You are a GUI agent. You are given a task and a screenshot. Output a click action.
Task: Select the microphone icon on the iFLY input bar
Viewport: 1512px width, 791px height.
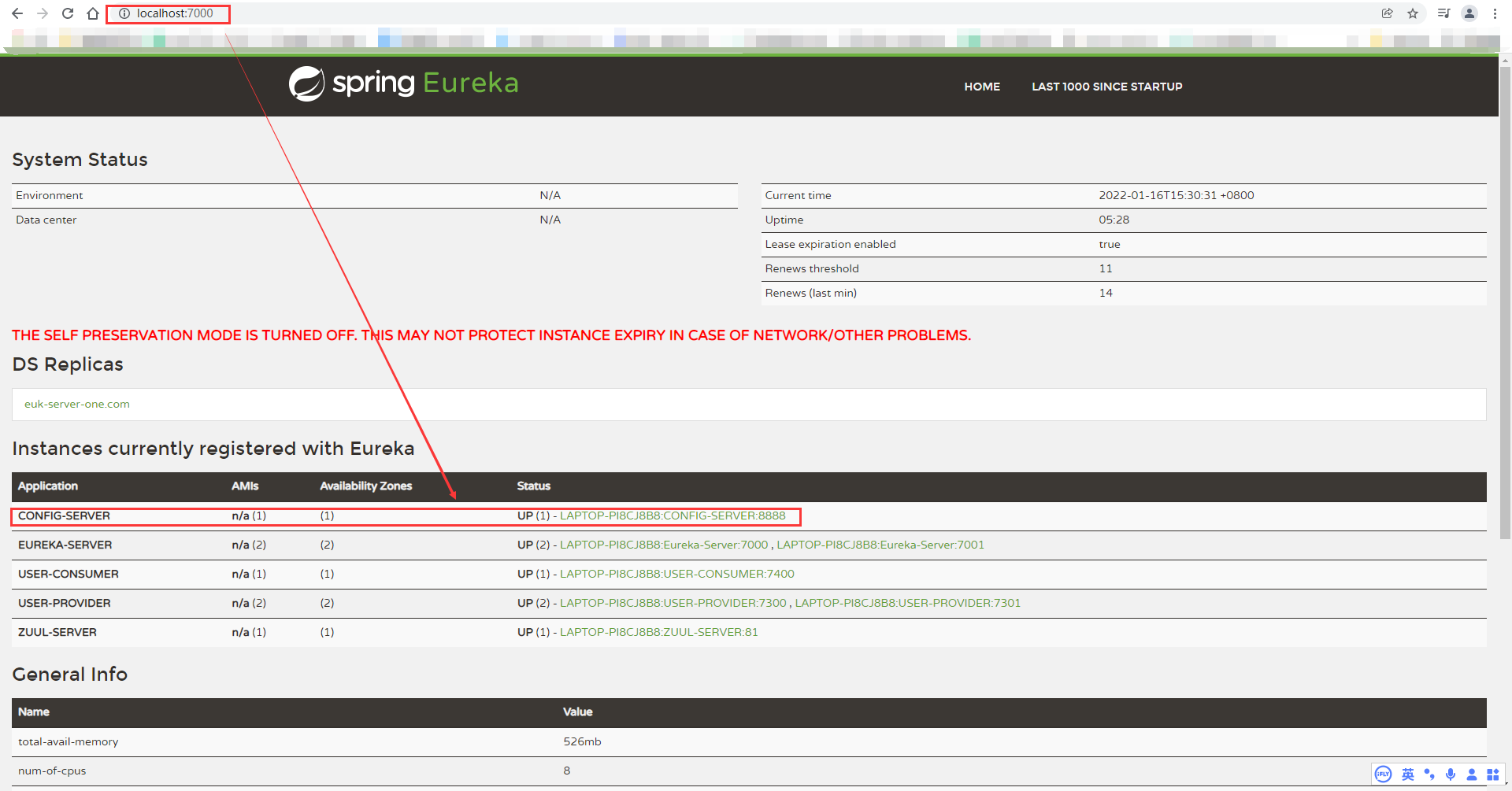1451,774
